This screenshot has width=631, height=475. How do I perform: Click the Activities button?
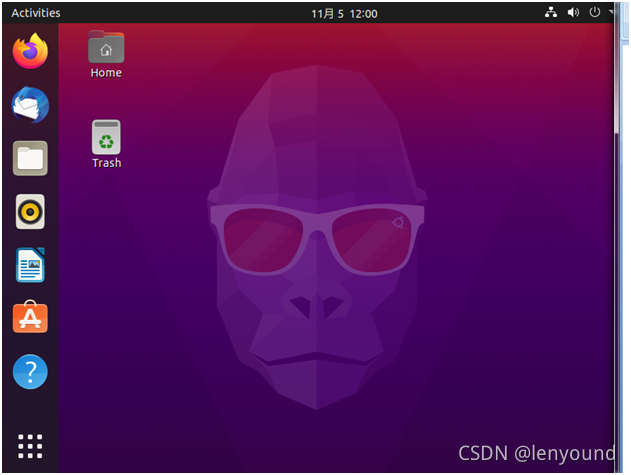(x=36, y=13)
